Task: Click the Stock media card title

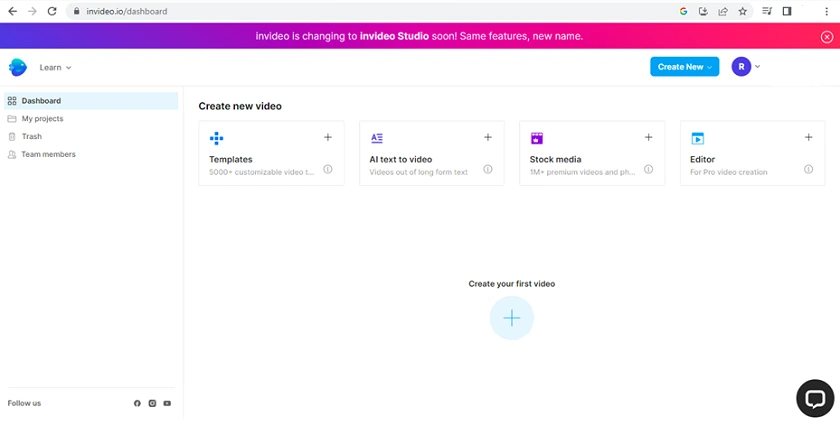Action: click(556, 159)
